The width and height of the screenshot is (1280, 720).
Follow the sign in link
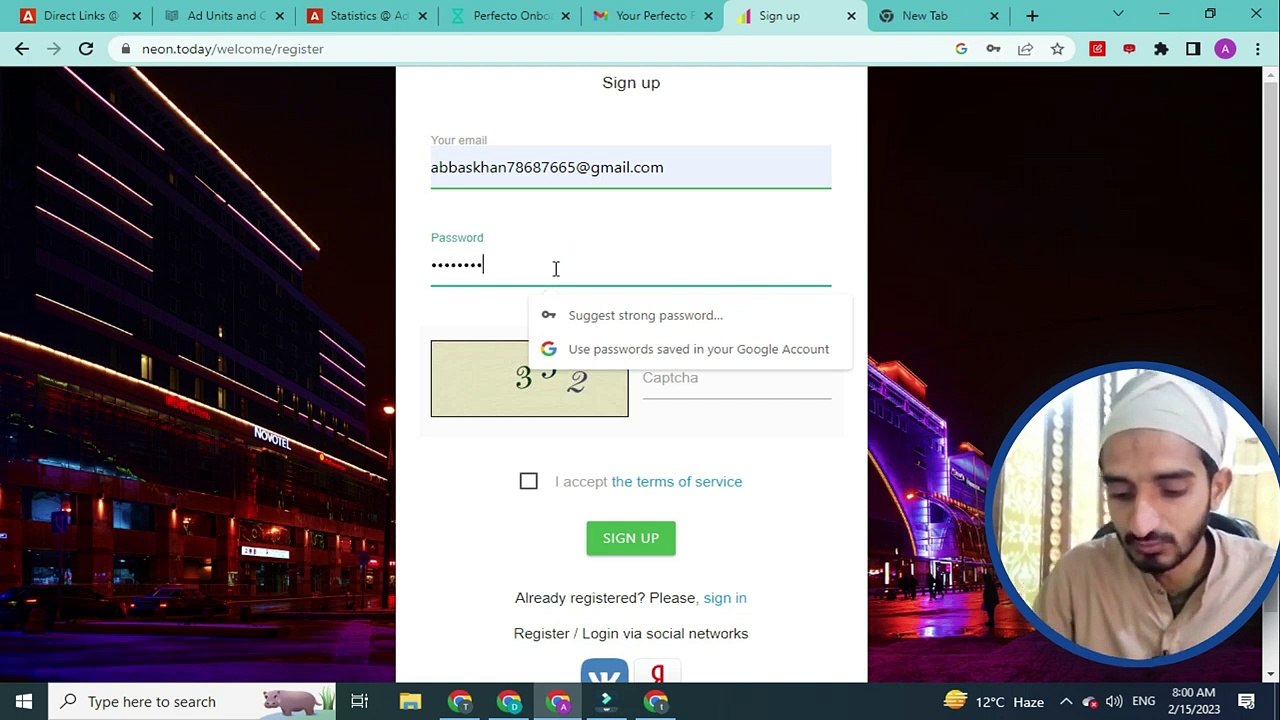(725, 598)
